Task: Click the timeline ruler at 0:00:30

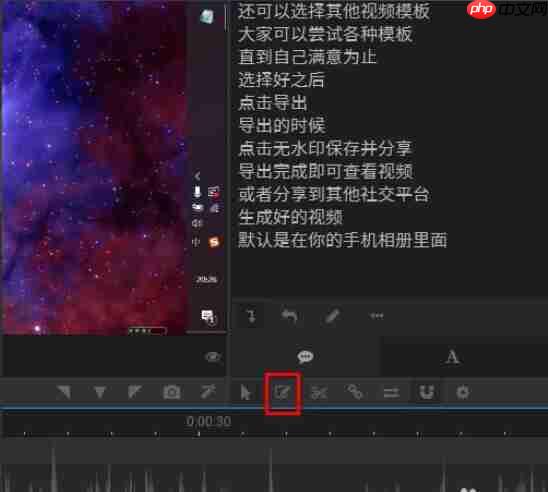Action: [x=208, y=421]
